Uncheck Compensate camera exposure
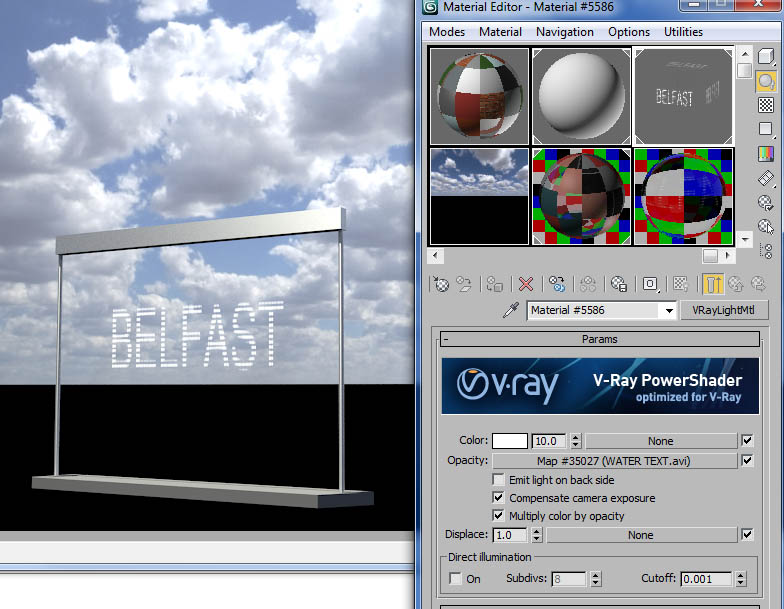The height and width of the screenshot is (609, 784). [498, 498]
